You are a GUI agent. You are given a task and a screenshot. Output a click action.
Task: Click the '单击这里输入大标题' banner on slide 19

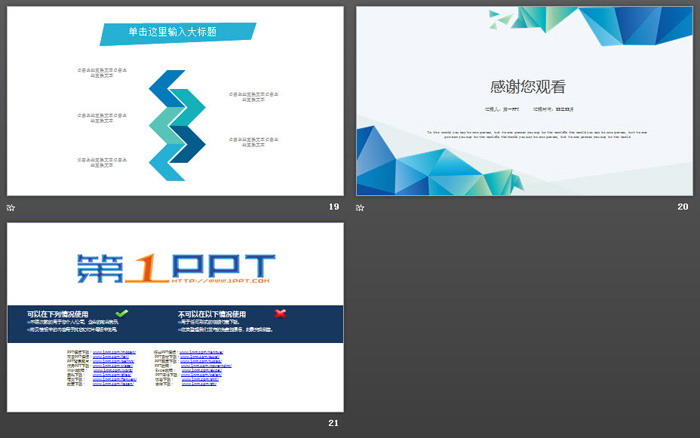tap(177, 33)
